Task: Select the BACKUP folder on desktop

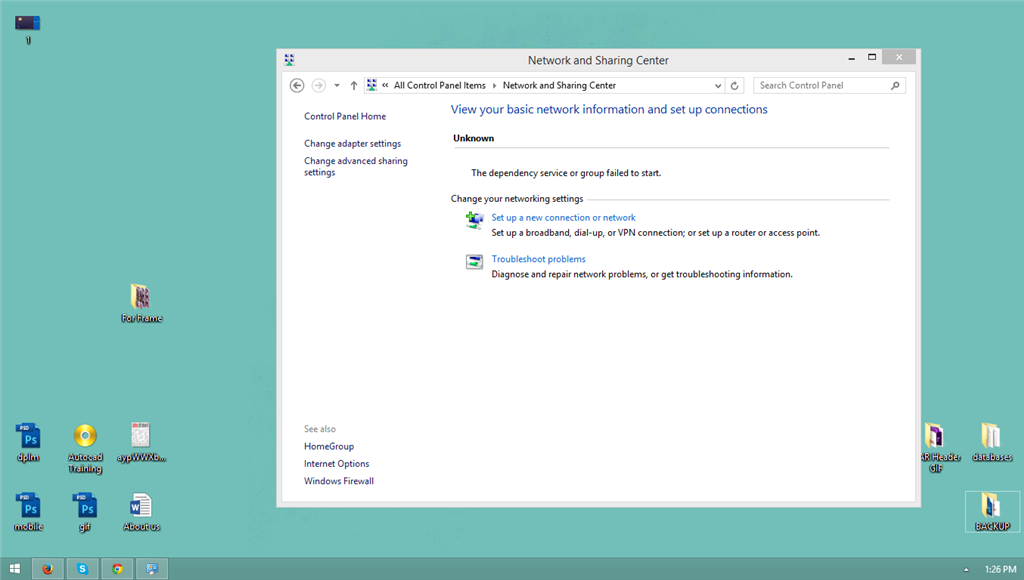Action: (992, 512)
